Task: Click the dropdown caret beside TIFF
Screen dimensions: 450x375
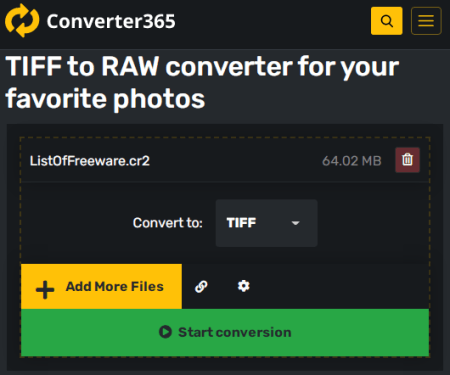Action: [x=295, y=223]
